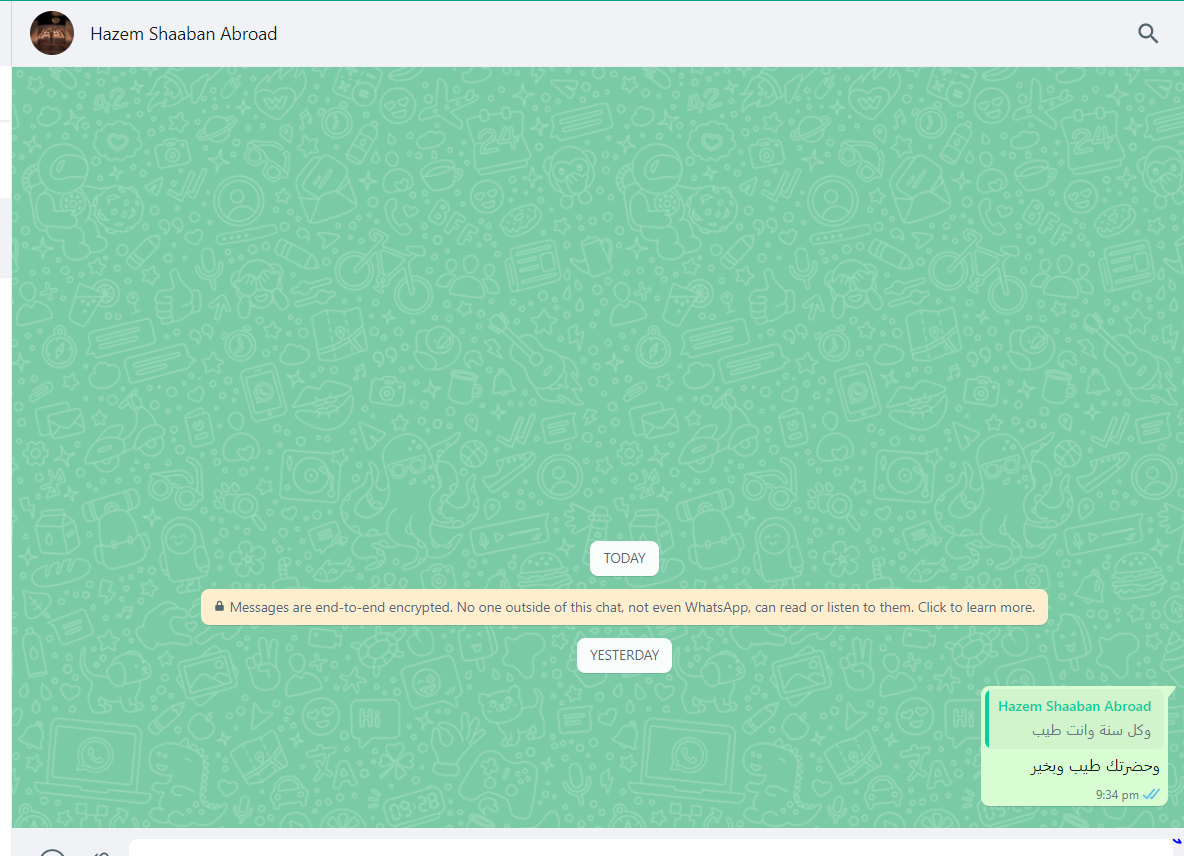Select the YESTERDAY date label
The width and height of the screenshot is (1184, 856).
pyautogui.click(x=624, y=655)
